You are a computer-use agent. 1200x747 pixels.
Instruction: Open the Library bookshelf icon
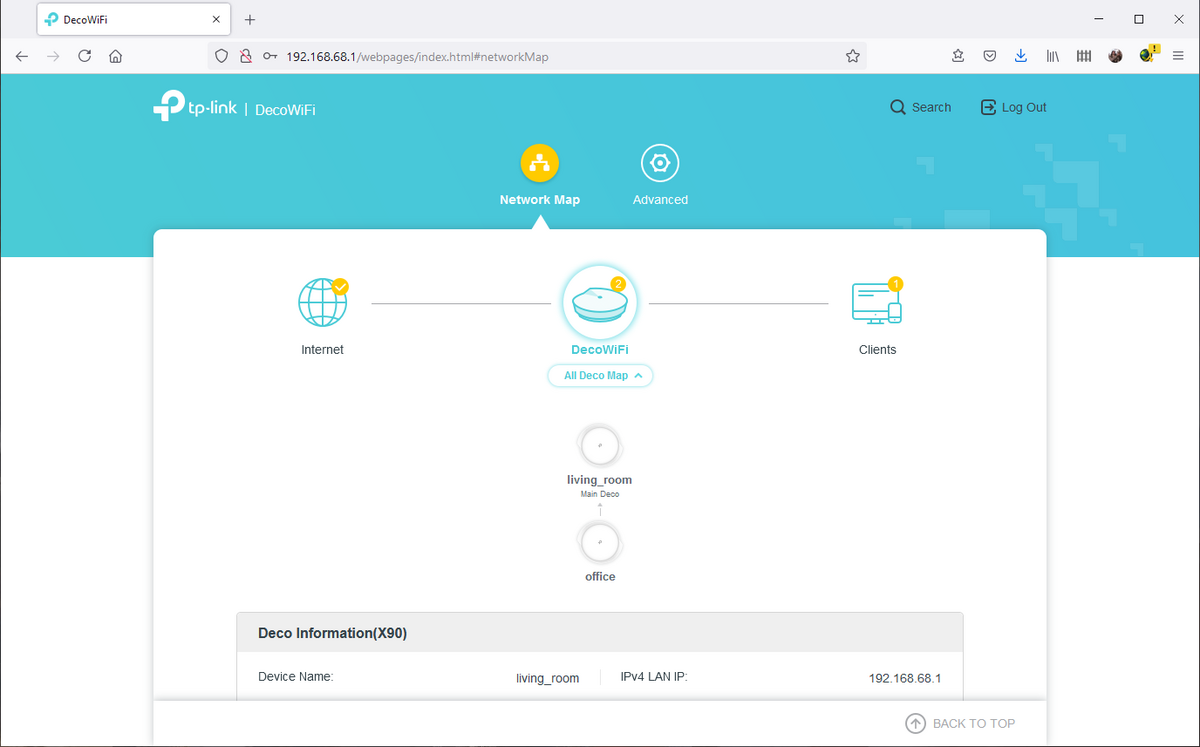point(1053,57)
